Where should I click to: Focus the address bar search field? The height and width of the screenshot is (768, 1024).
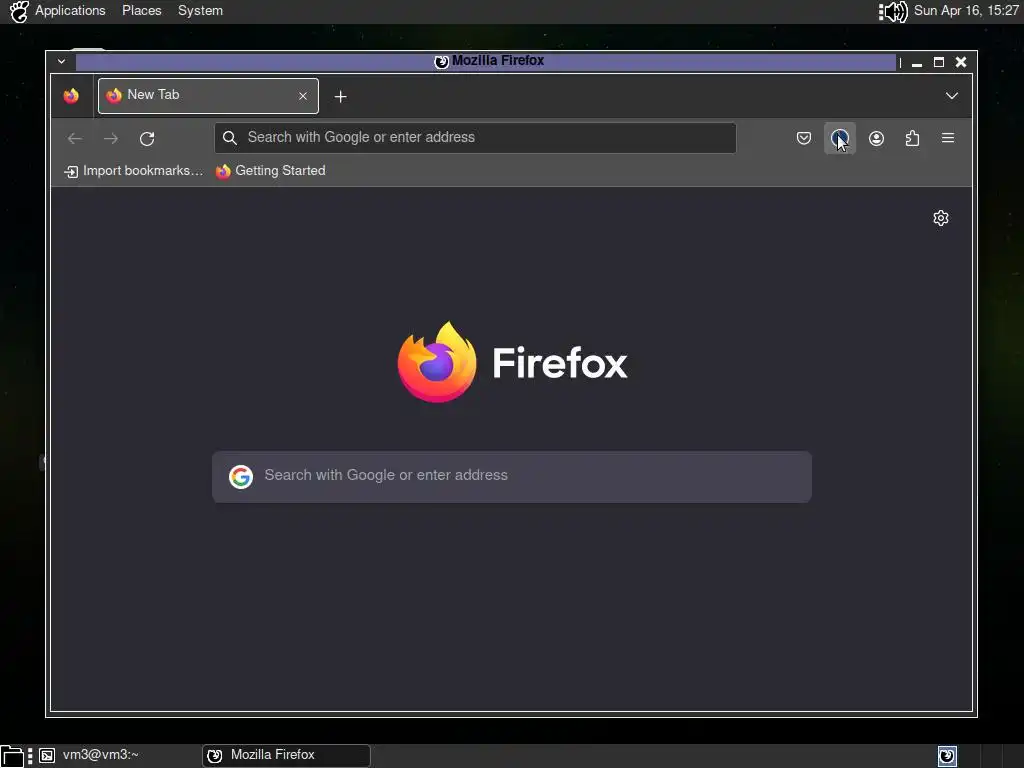[x=475, y=138]
